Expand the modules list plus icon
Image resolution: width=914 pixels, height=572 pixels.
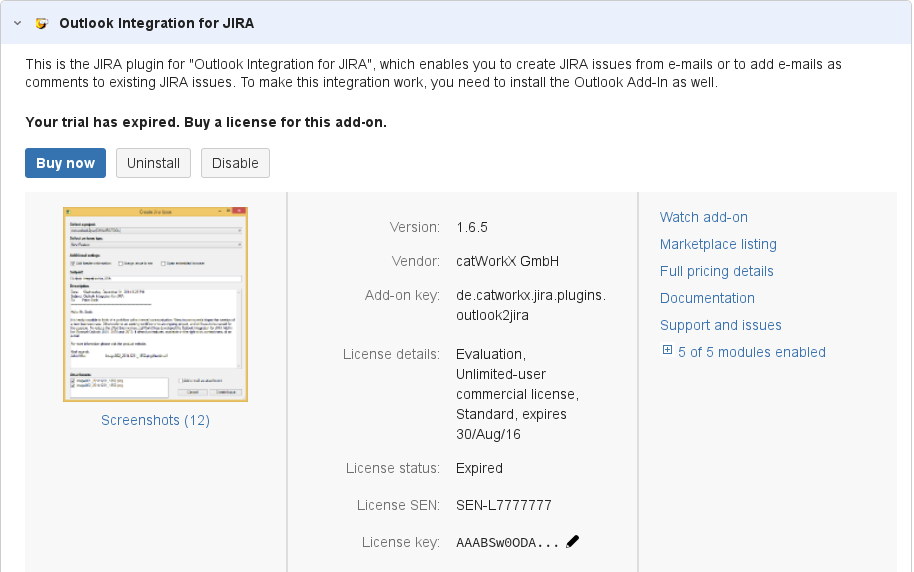point(667,351)
